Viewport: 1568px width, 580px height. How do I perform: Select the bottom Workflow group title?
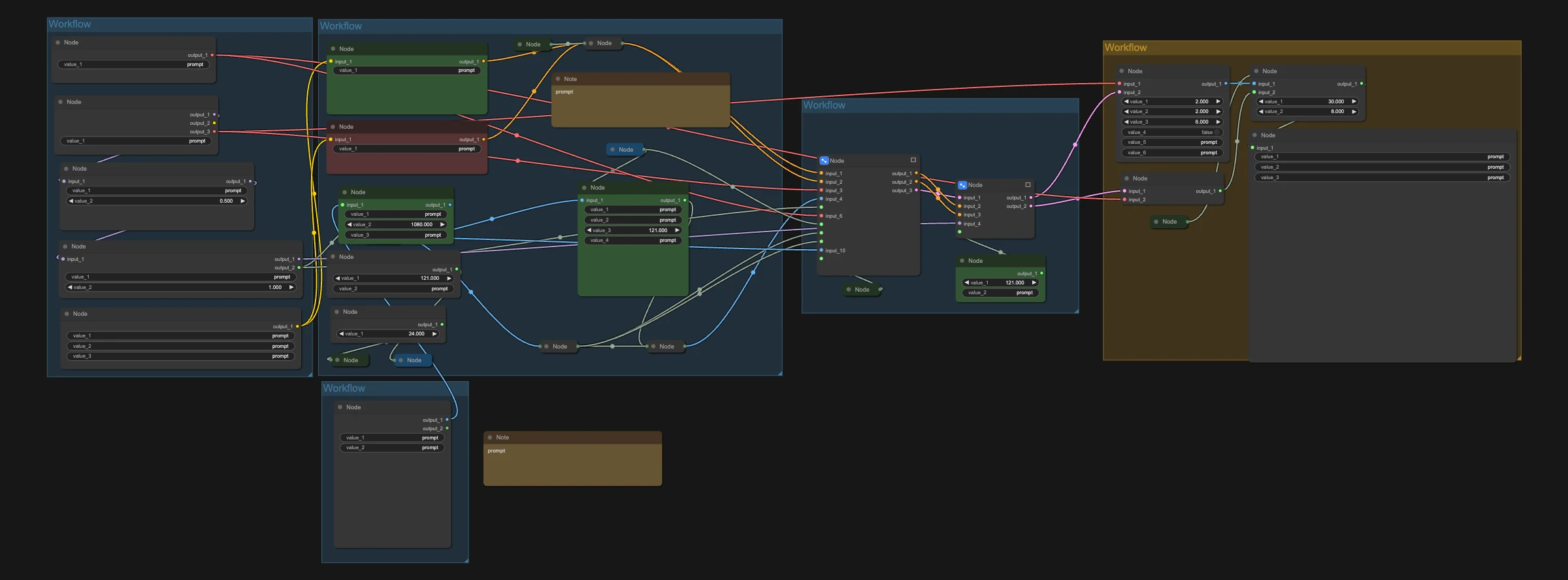tap(344, 388)
